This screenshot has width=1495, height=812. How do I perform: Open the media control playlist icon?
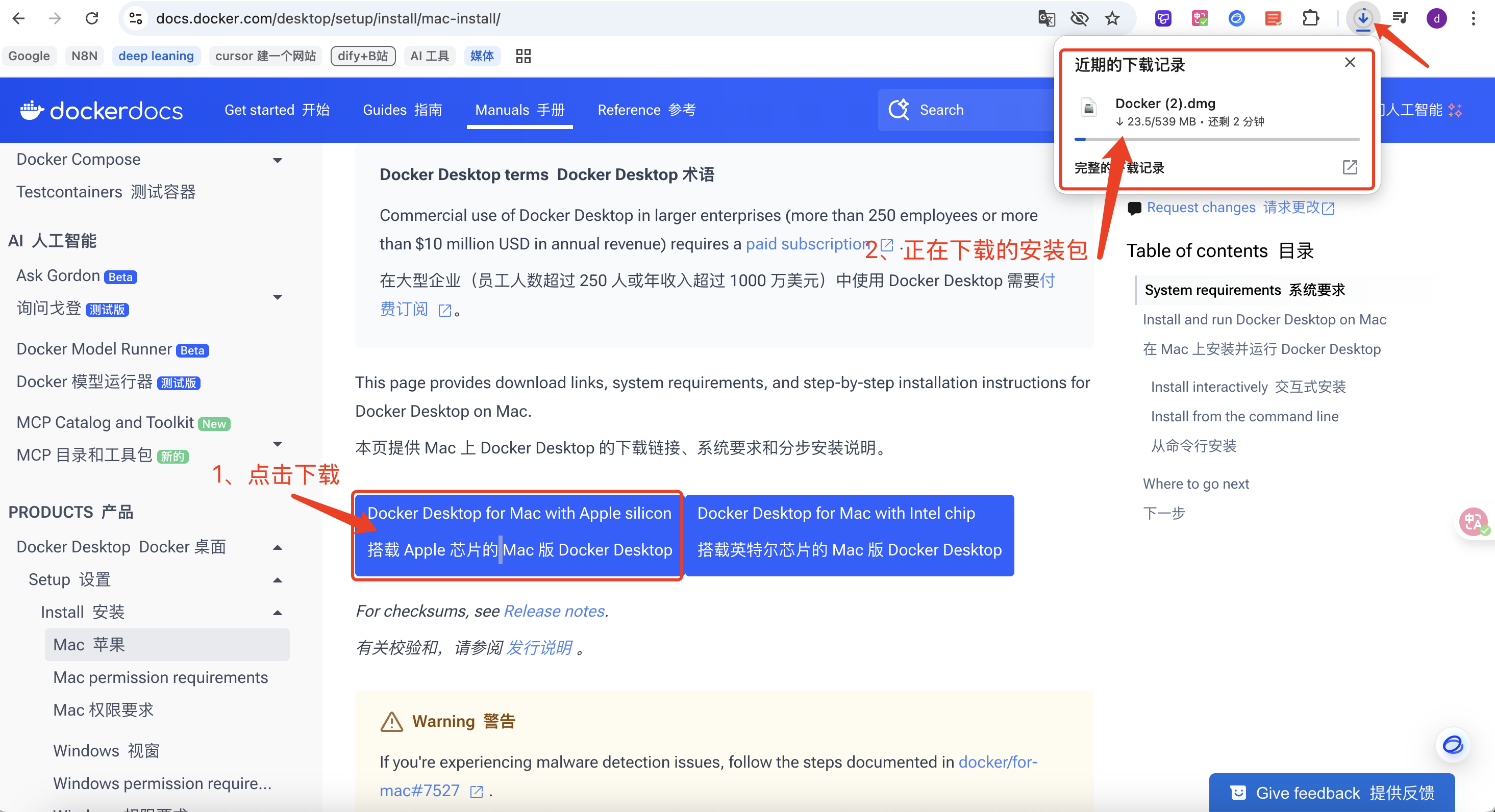pos(1400,18)
